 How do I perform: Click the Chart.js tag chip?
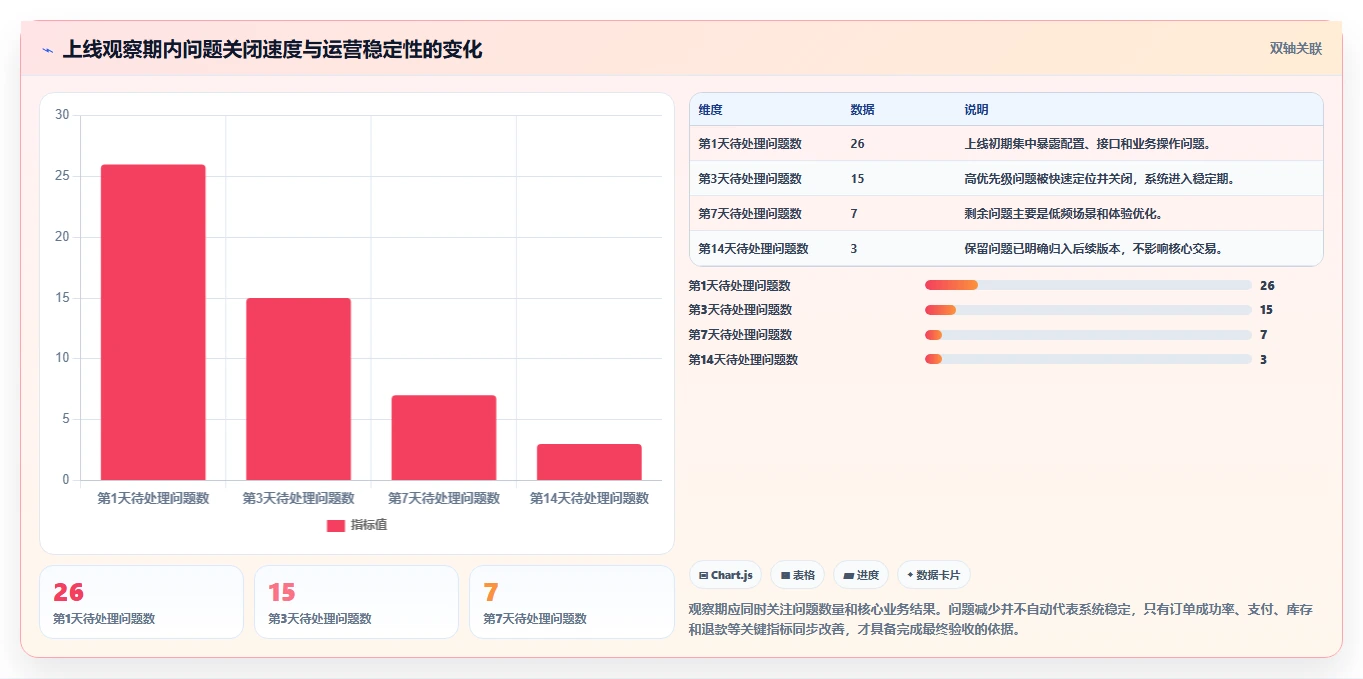point(725,575)
